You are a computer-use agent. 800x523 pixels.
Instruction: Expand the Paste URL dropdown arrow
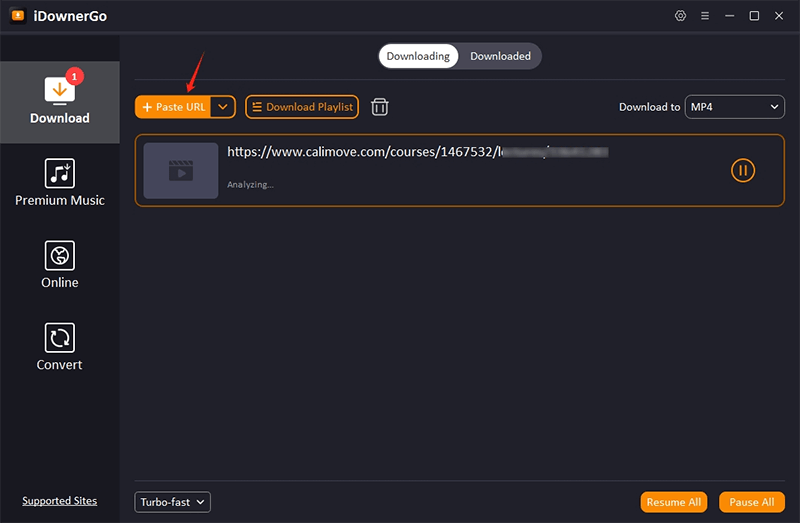pos(223,107)
